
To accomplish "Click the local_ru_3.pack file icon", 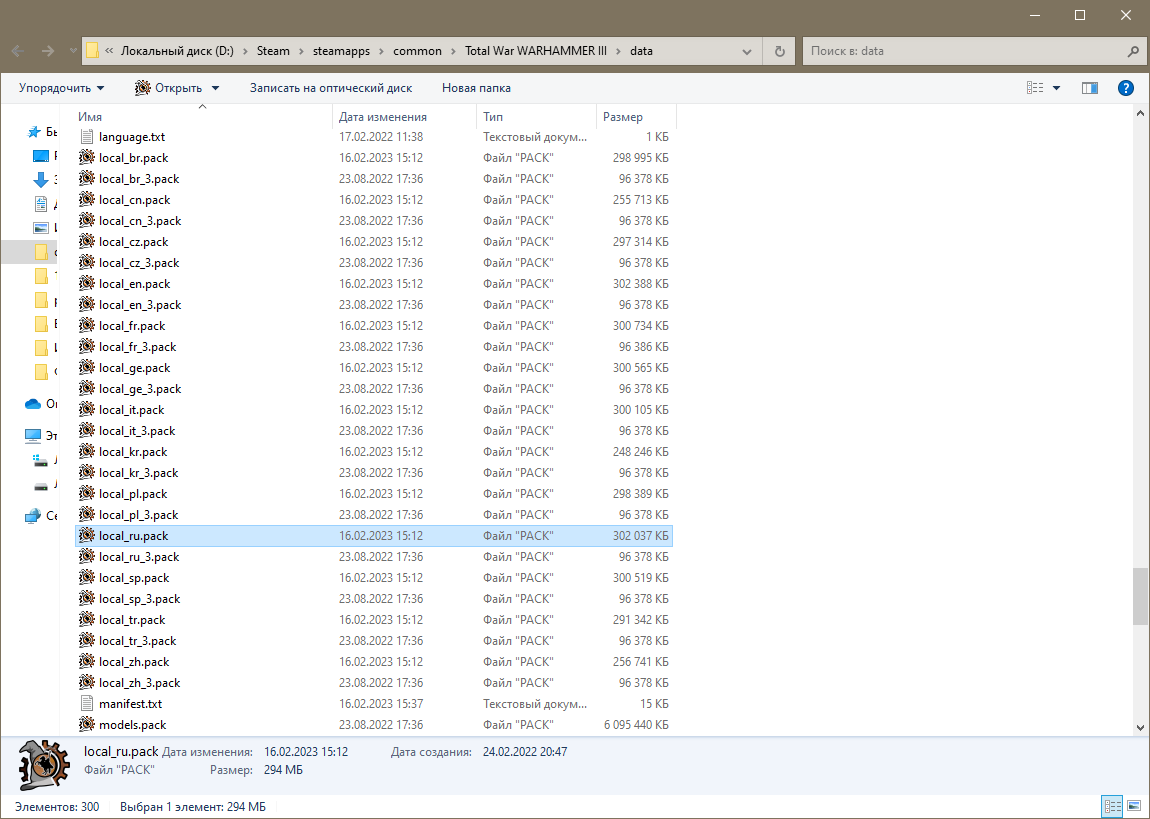I will [87, 557].
